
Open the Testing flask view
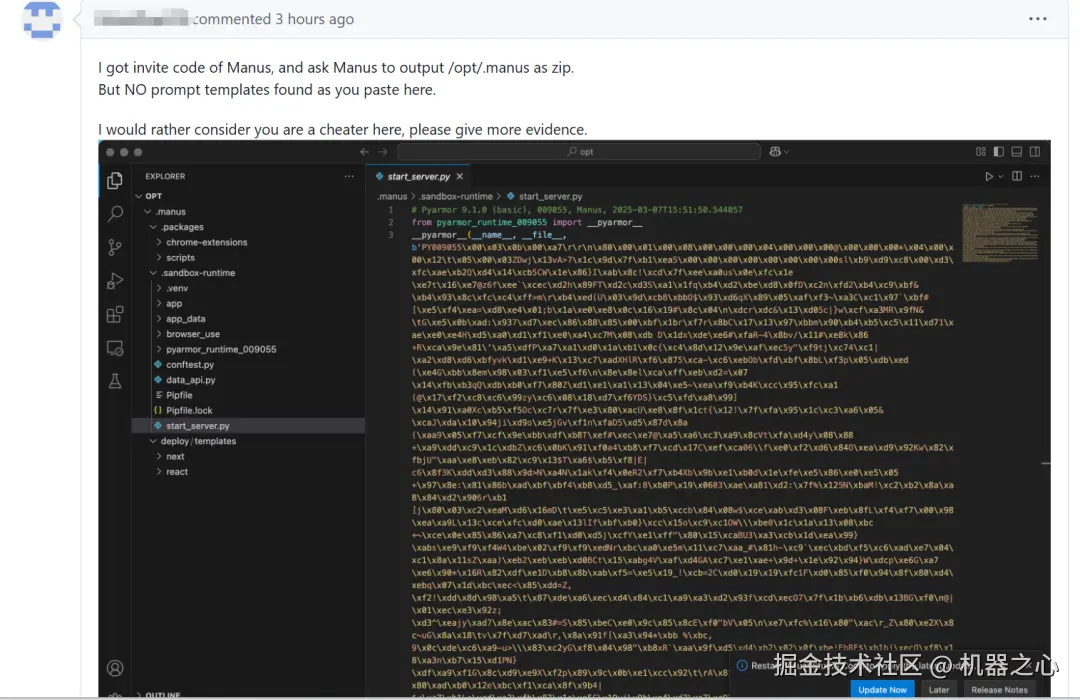(x=115, y=381)
